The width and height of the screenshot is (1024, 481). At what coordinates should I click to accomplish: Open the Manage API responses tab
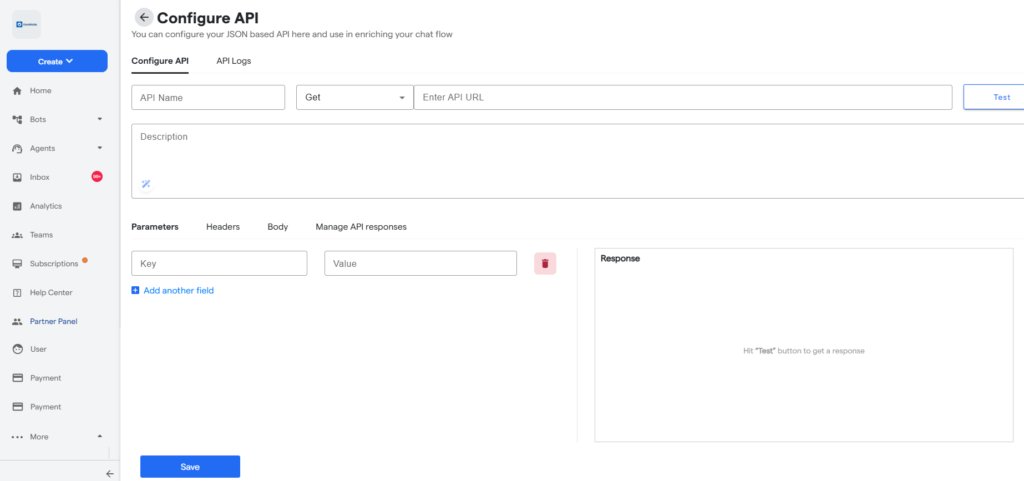pyautogui.click(x=361, y=227)
